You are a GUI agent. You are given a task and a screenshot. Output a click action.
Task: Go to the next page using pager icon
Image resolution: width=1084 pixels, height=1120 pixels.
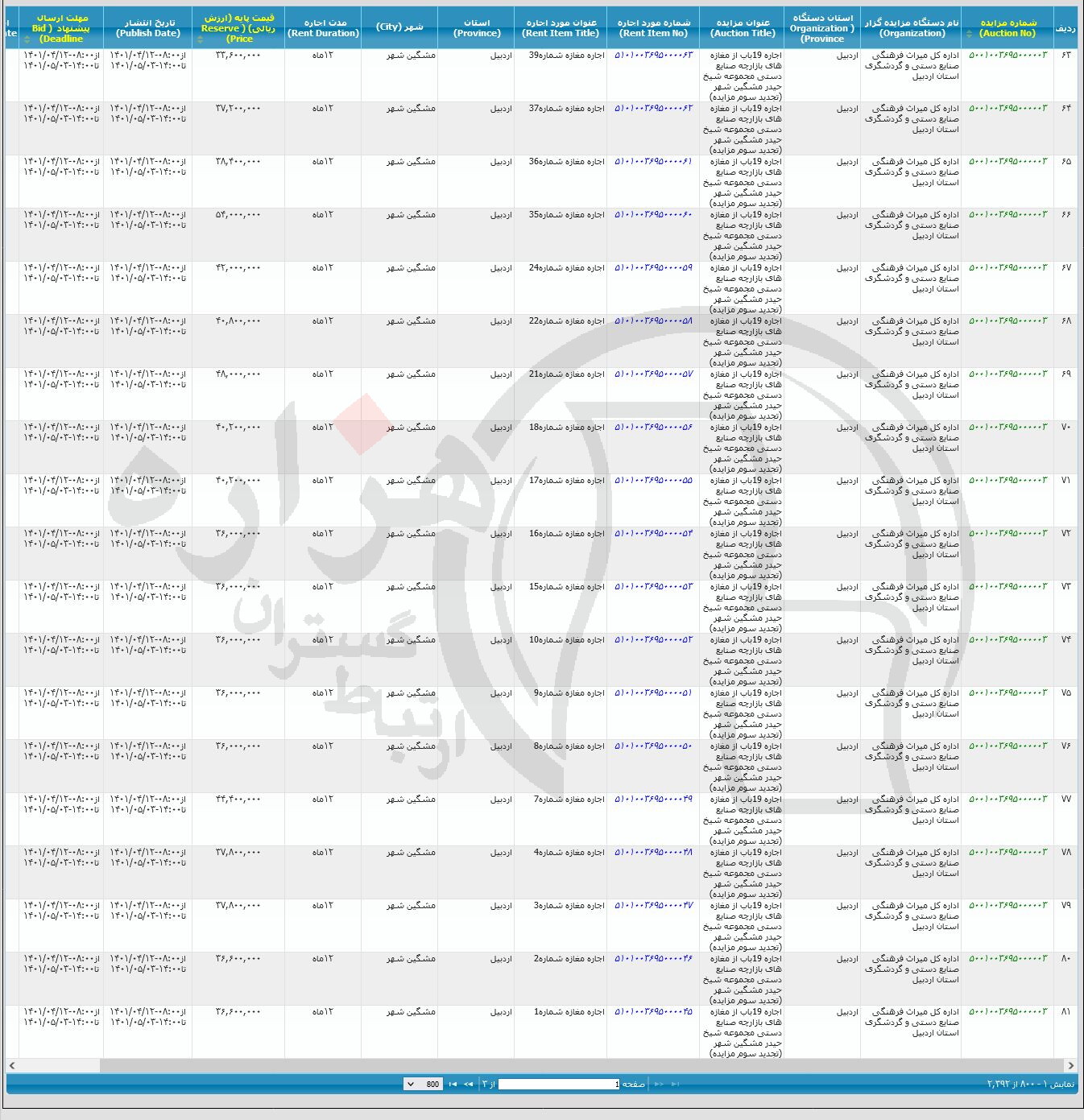click(468, 1084)
